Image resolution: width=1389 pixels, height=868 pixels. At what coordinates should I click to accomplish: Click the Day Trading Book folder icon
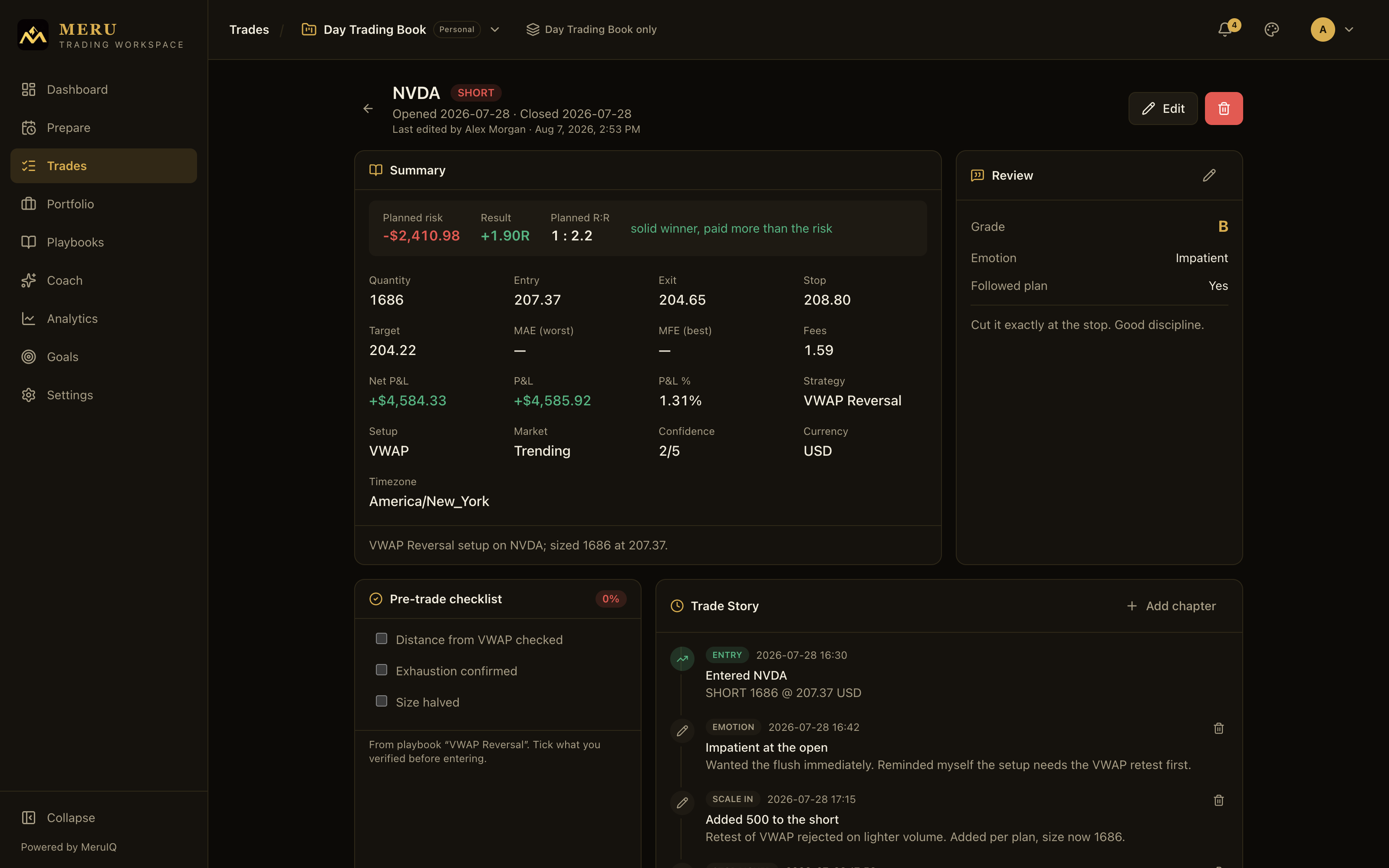309,29
